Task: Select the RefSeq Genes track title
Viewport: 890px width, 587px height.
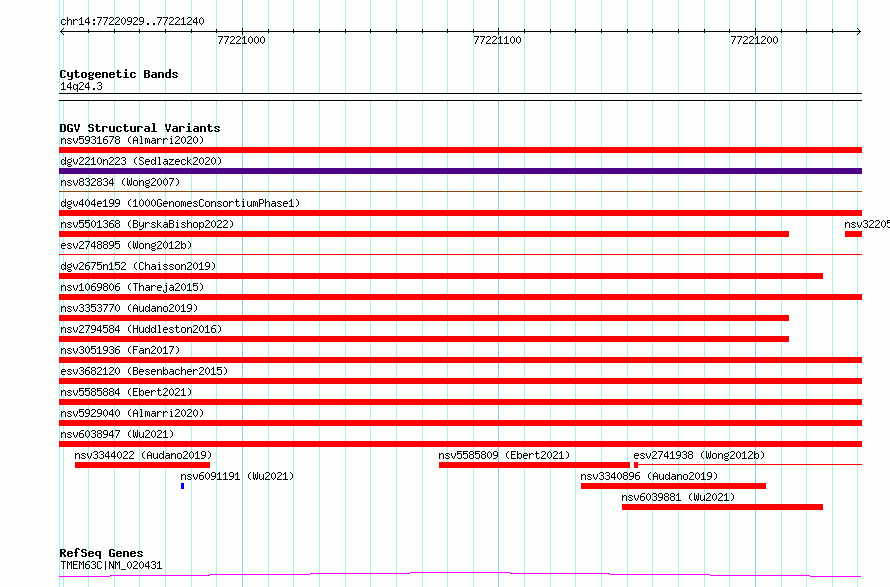Action: click(101, 553)
